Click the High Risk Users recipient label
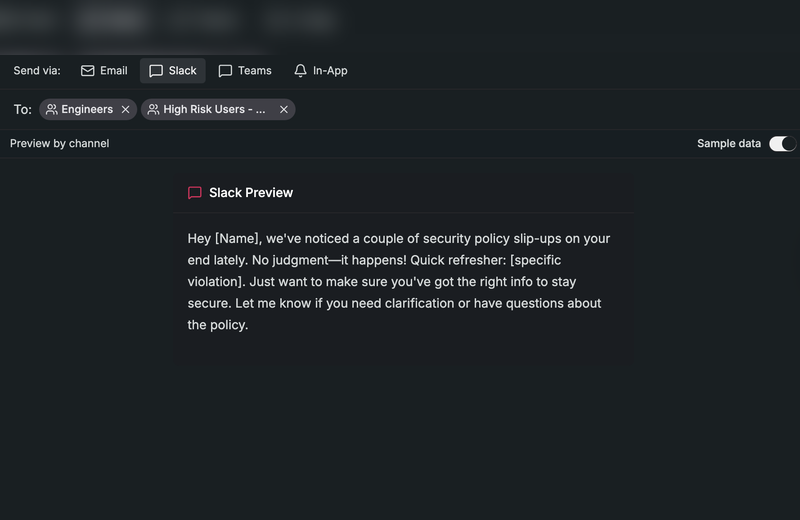Screen dimensions: 800x520 [x=214, y=110]
